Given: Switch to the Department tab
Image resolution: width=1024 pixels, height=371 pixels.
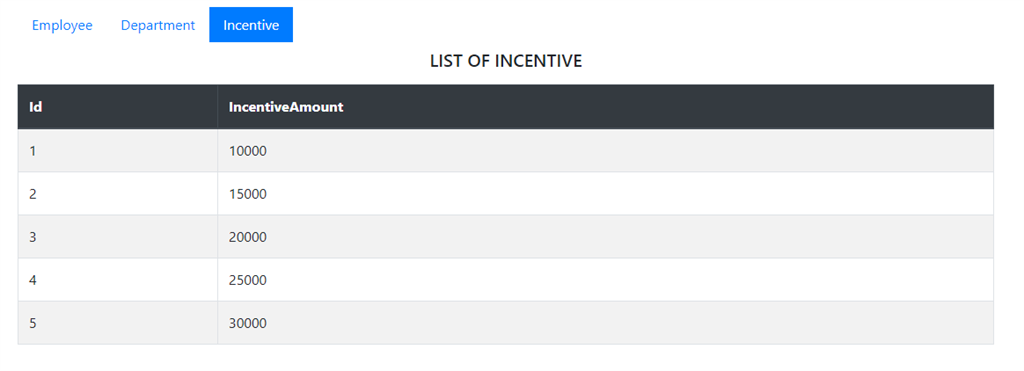Looking at the screenshot, I should [x=158, y=25].
